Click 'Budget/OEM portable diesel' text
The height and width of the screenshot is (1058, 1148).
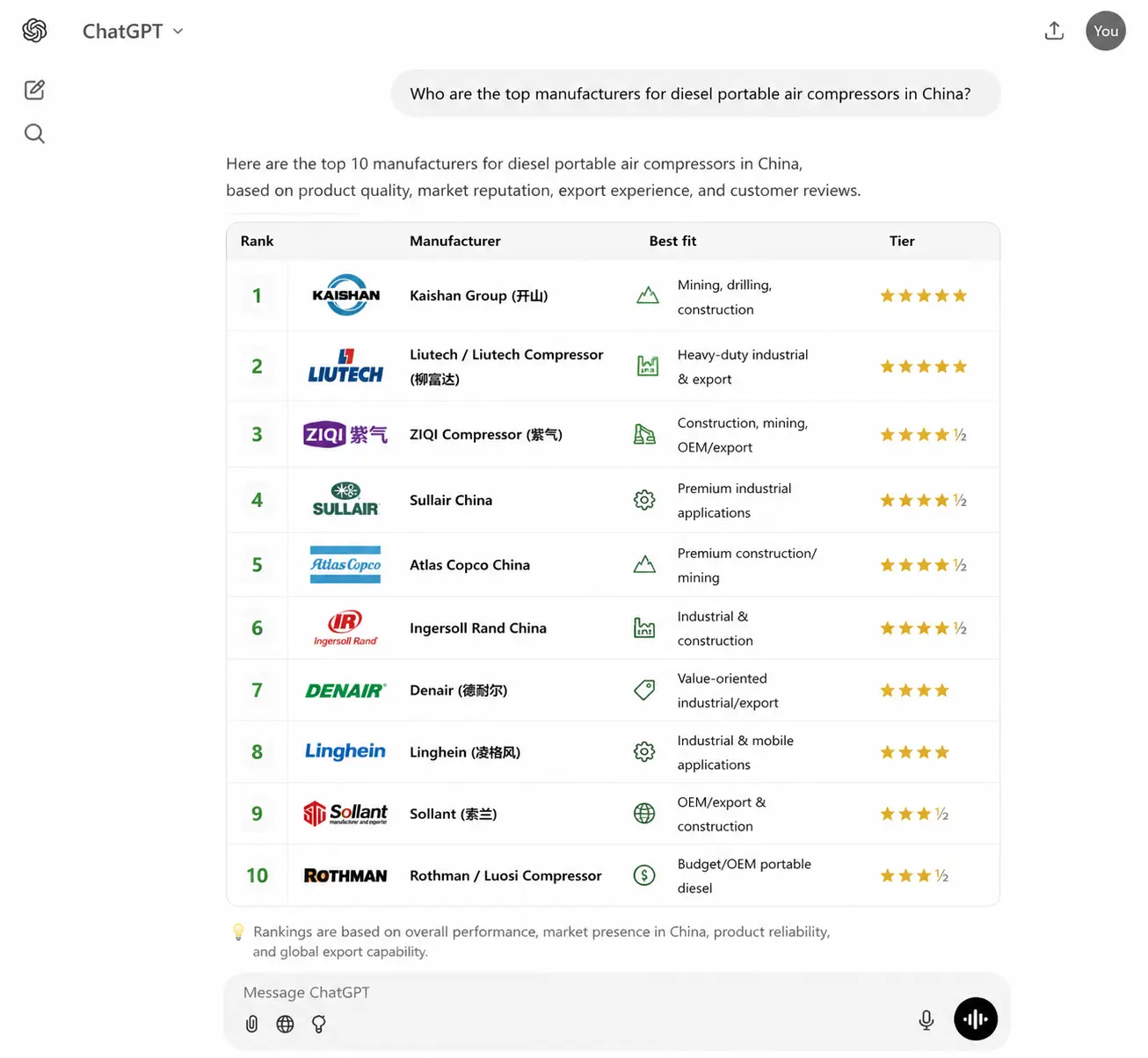744,876
